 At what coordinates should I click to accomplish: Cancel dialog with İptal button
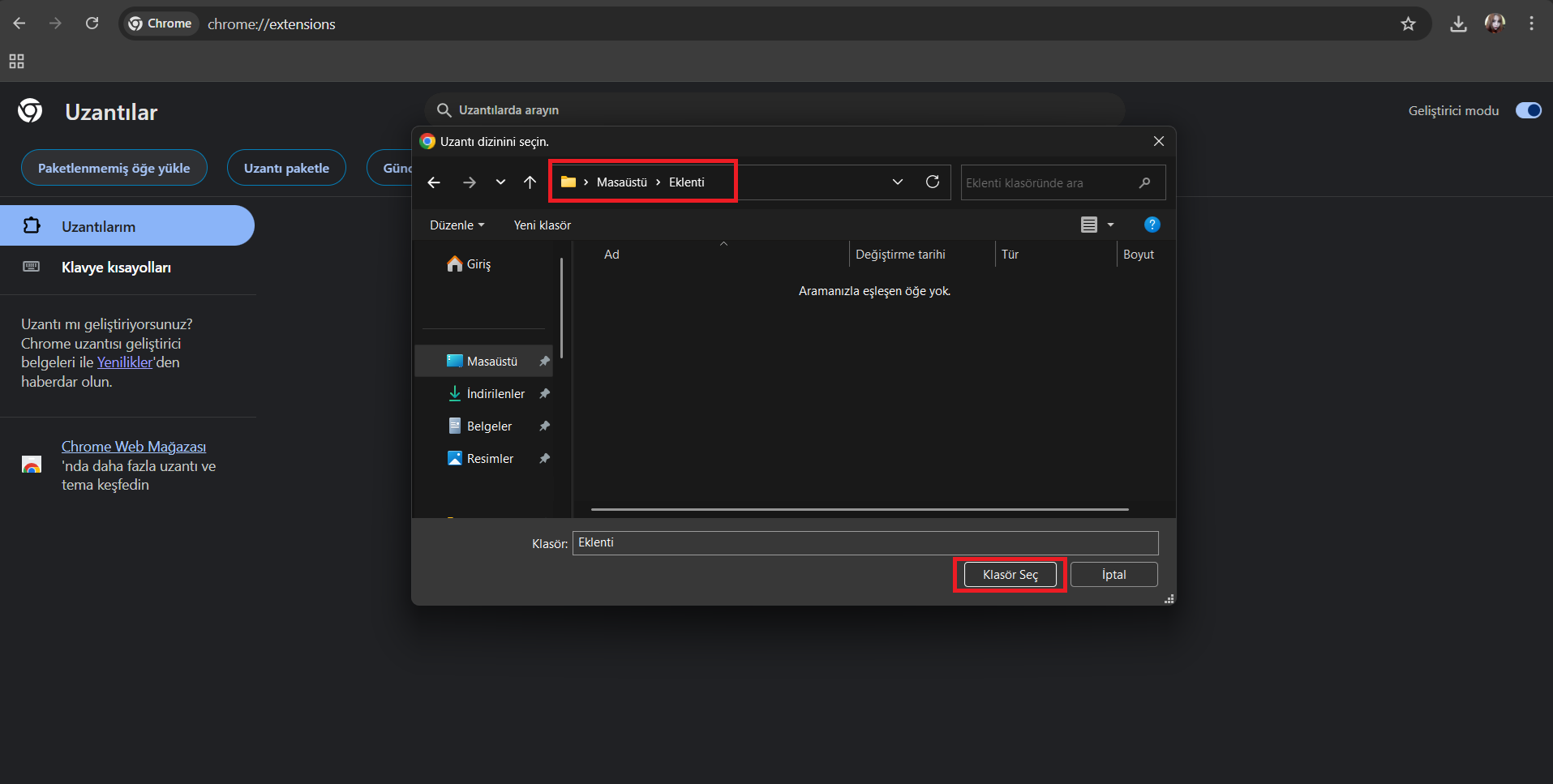(1113, 574)
